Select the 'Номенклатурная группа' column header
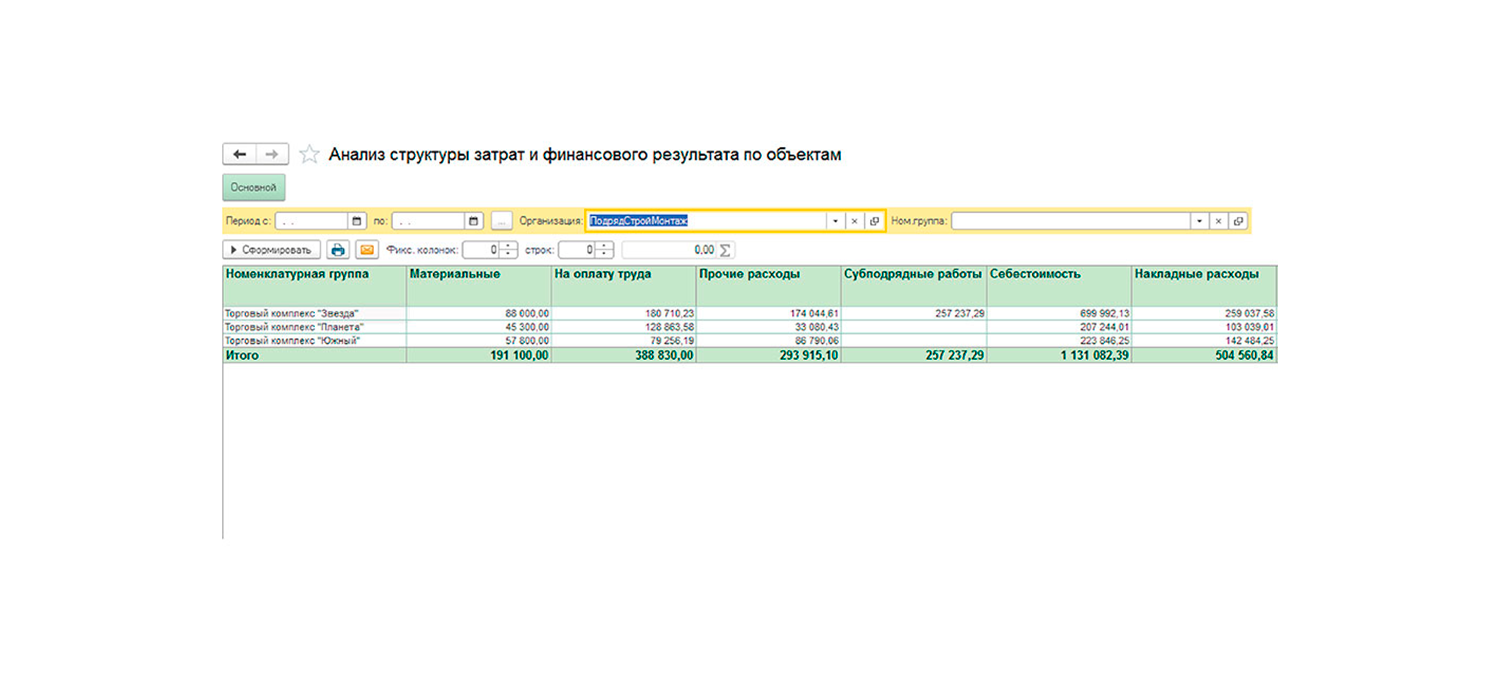 (314, 286)
